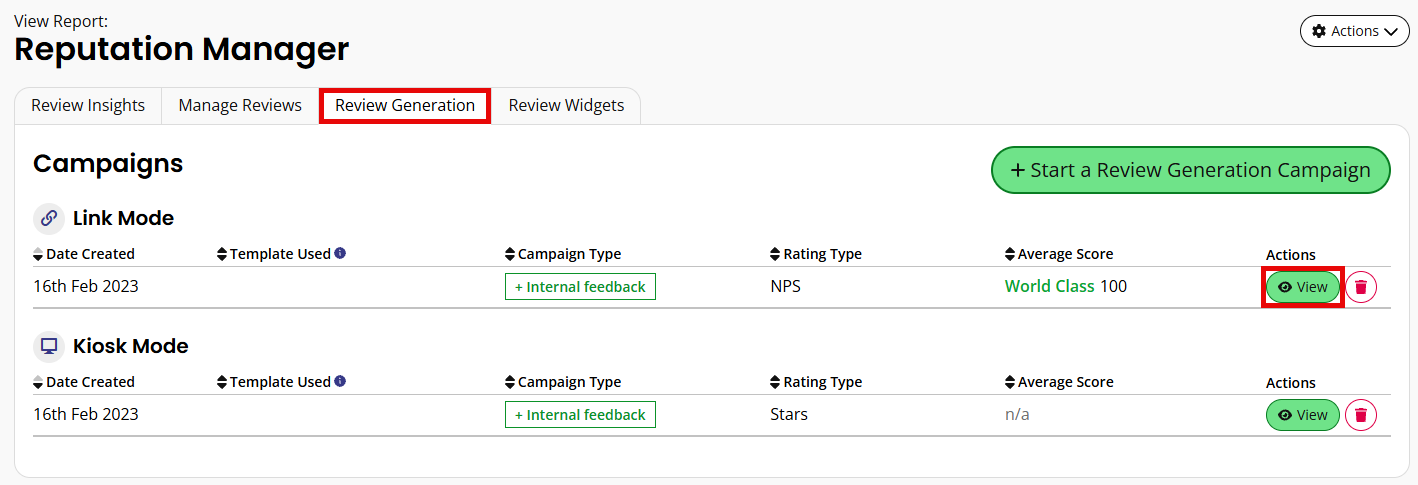
Task: Open the Review Widgets tab
Action: tap(566, 105)
